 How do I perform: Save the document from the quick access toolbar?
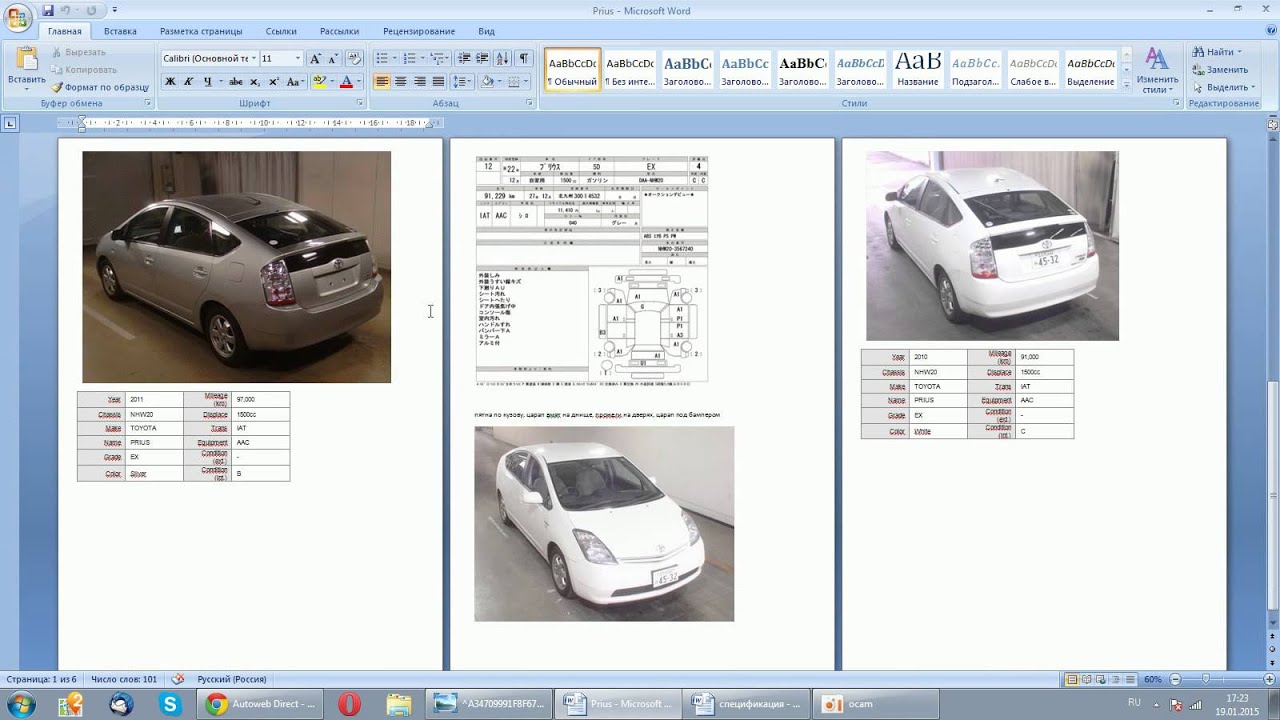click(x=48, y=10)
